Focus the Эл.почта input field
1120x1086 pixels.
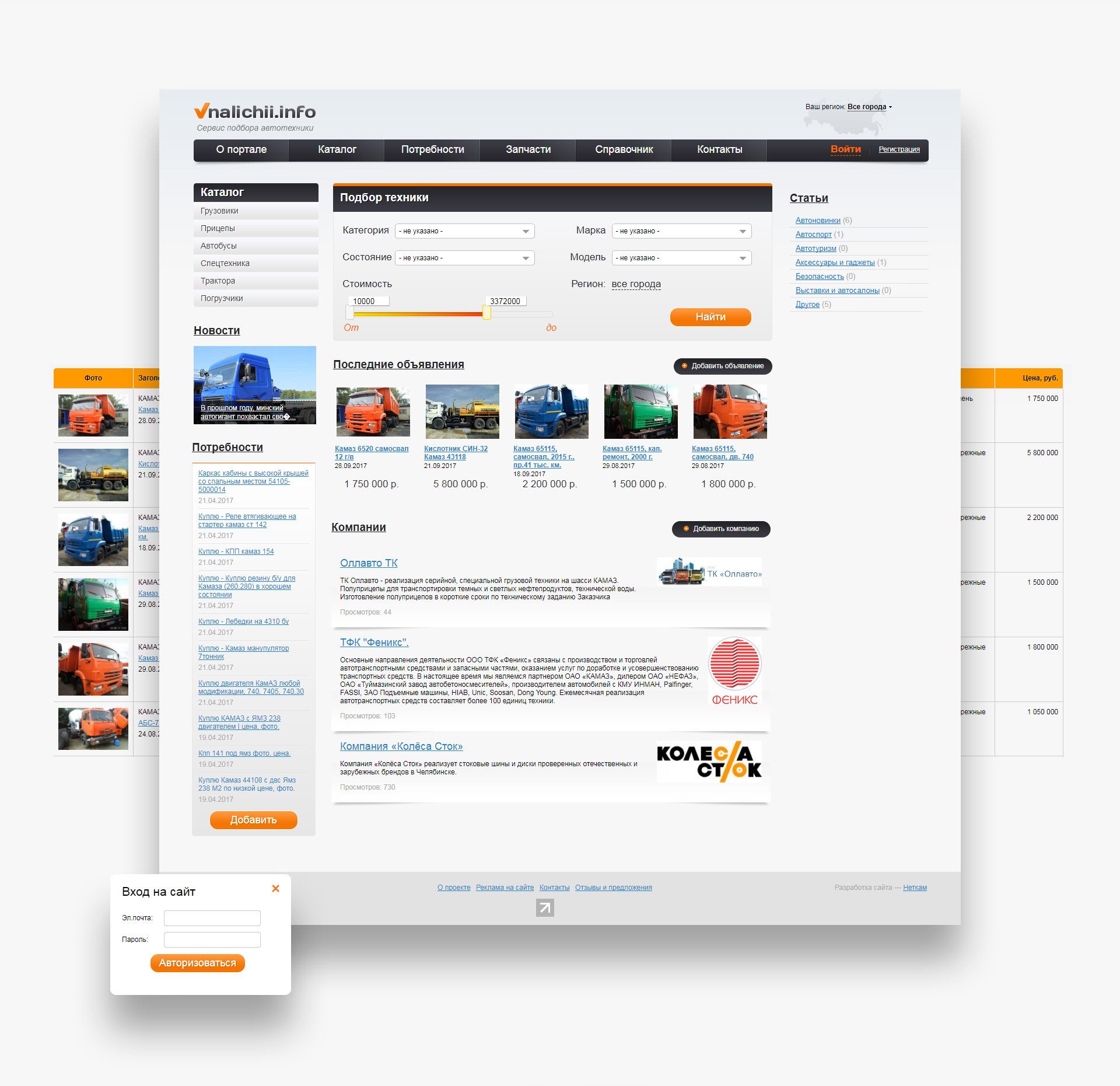212,918
